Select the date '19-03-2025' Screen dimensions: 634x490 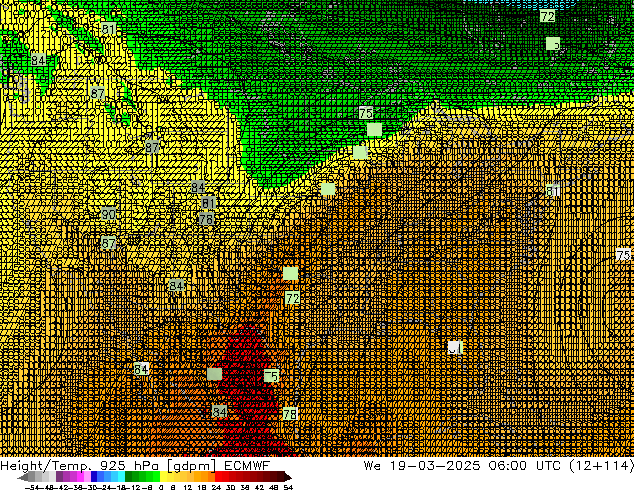coord(435,466)
